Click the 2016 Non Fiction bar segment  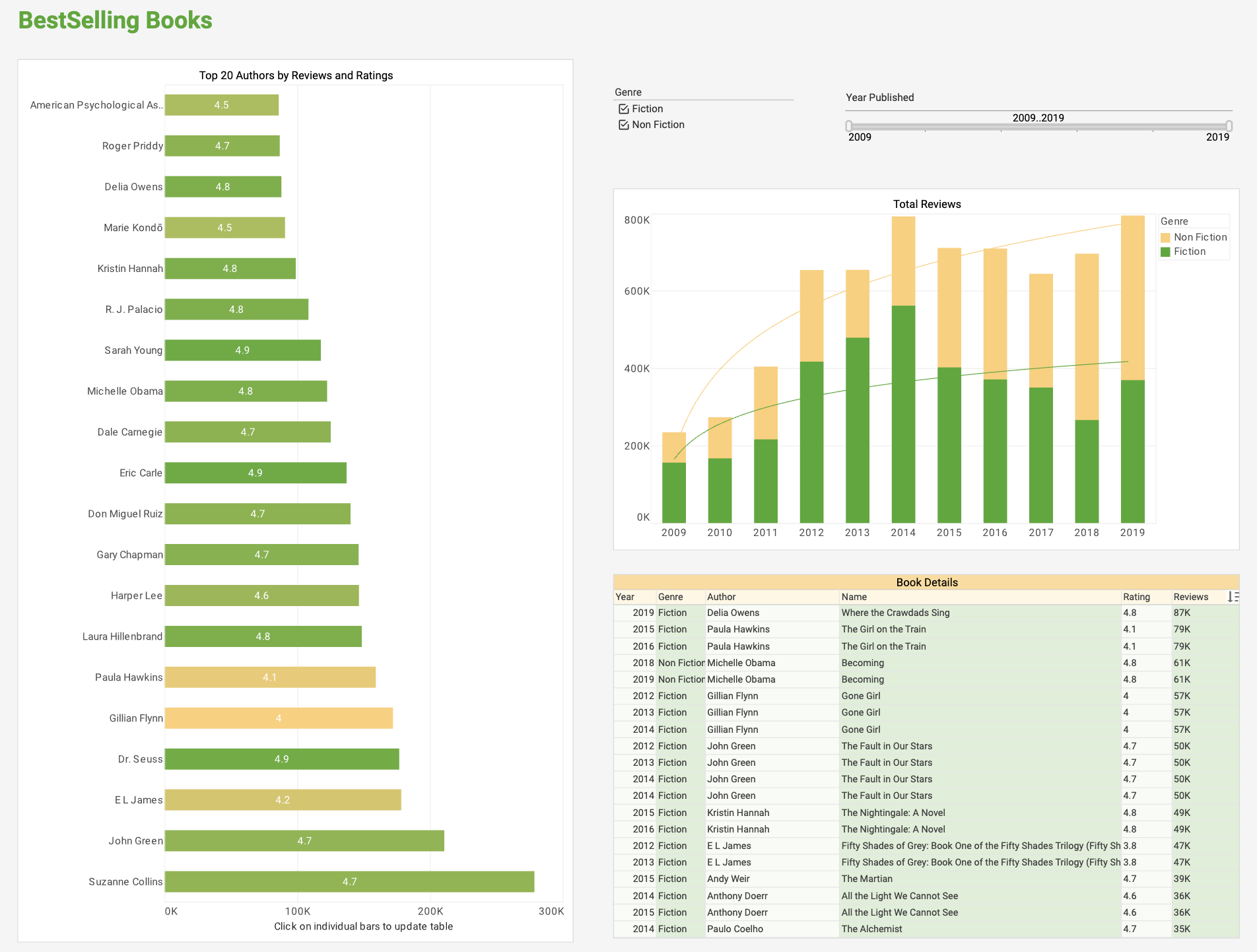(995, 314)
